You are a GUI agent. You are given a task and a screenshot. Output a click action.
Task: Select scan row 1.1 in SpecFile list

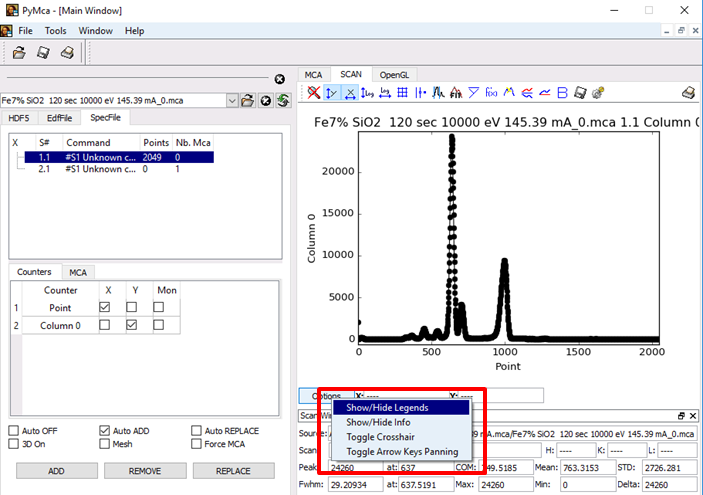(x=119, y=157)
